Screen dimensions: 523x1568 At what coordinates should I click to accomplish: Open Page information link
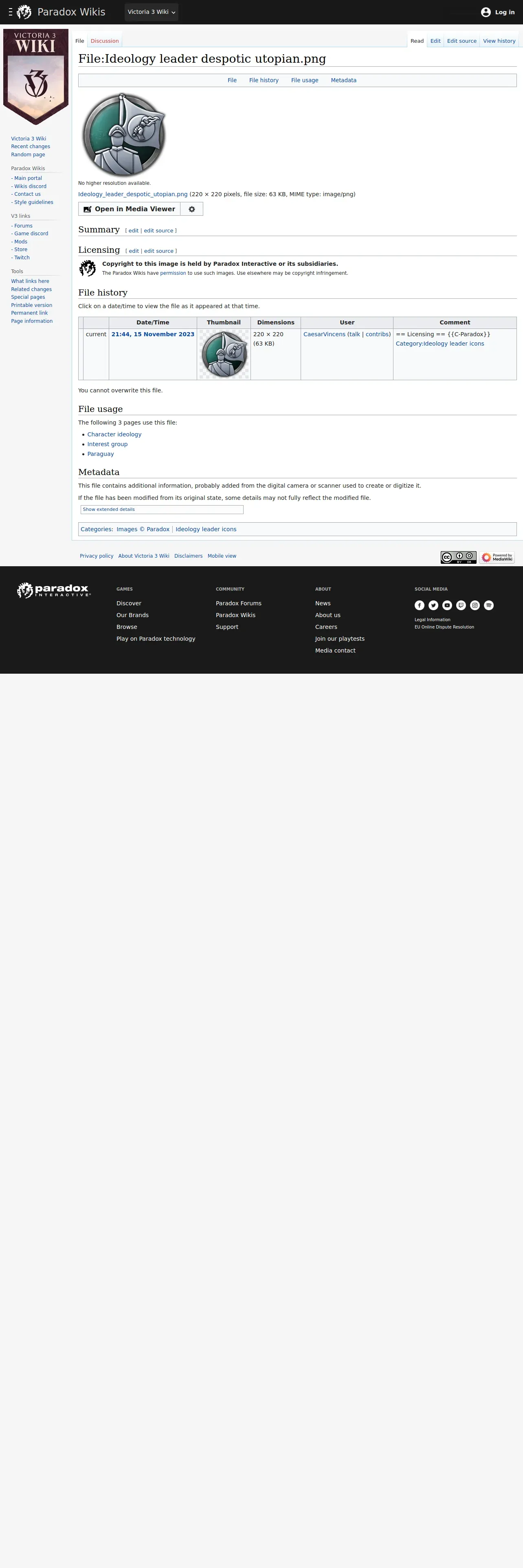(x=32, y=322)
